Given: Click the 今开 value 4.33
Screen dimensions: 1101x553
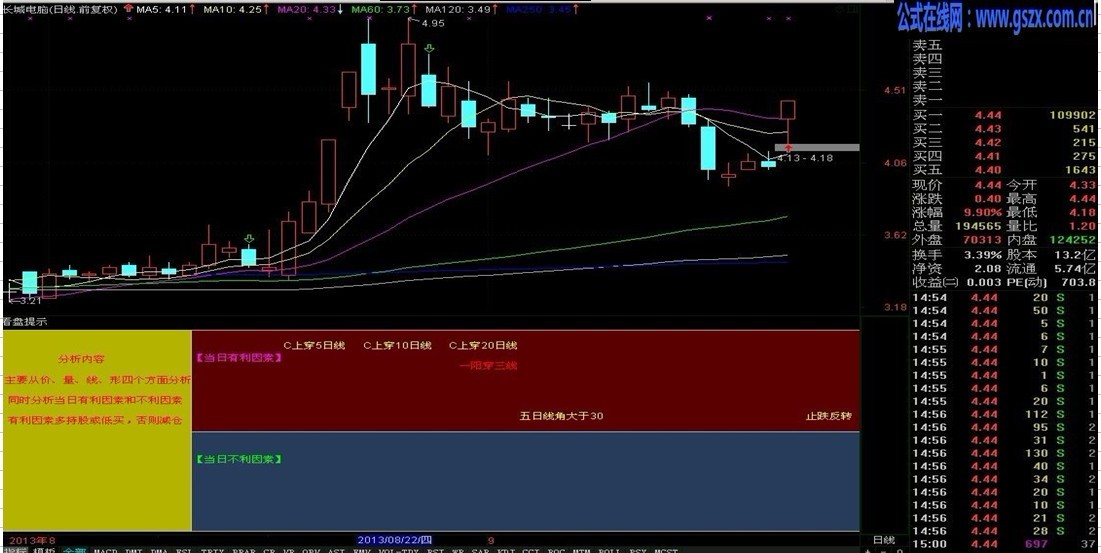Looking at the screenshot, I should click(1082, 185).
